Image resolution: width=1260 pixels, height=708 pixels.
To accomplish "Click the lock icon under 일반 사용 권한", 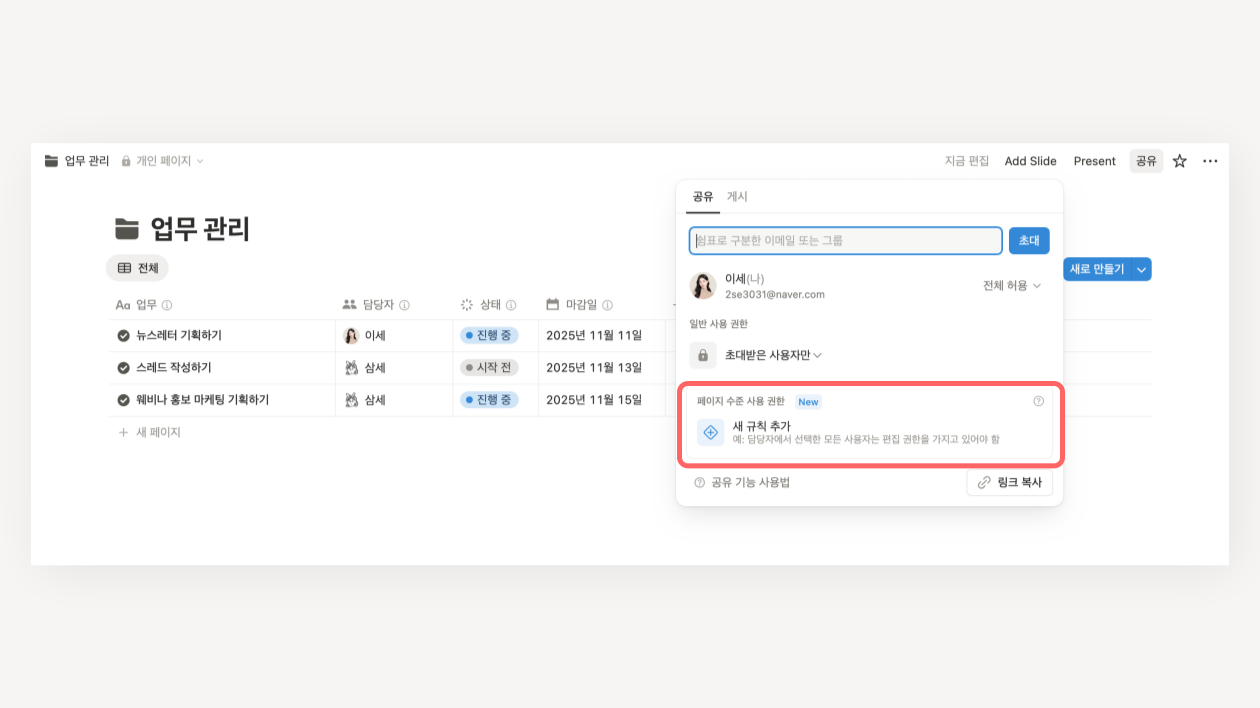I will (x=703, y=355).
